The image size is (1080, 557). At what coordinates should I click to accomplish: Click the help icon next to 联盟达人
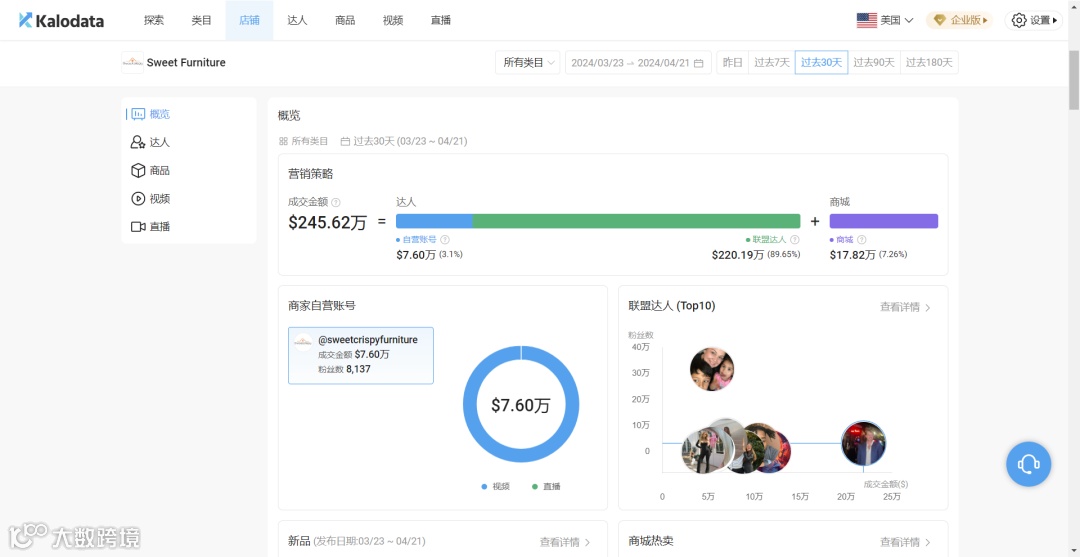coord(795,240)
